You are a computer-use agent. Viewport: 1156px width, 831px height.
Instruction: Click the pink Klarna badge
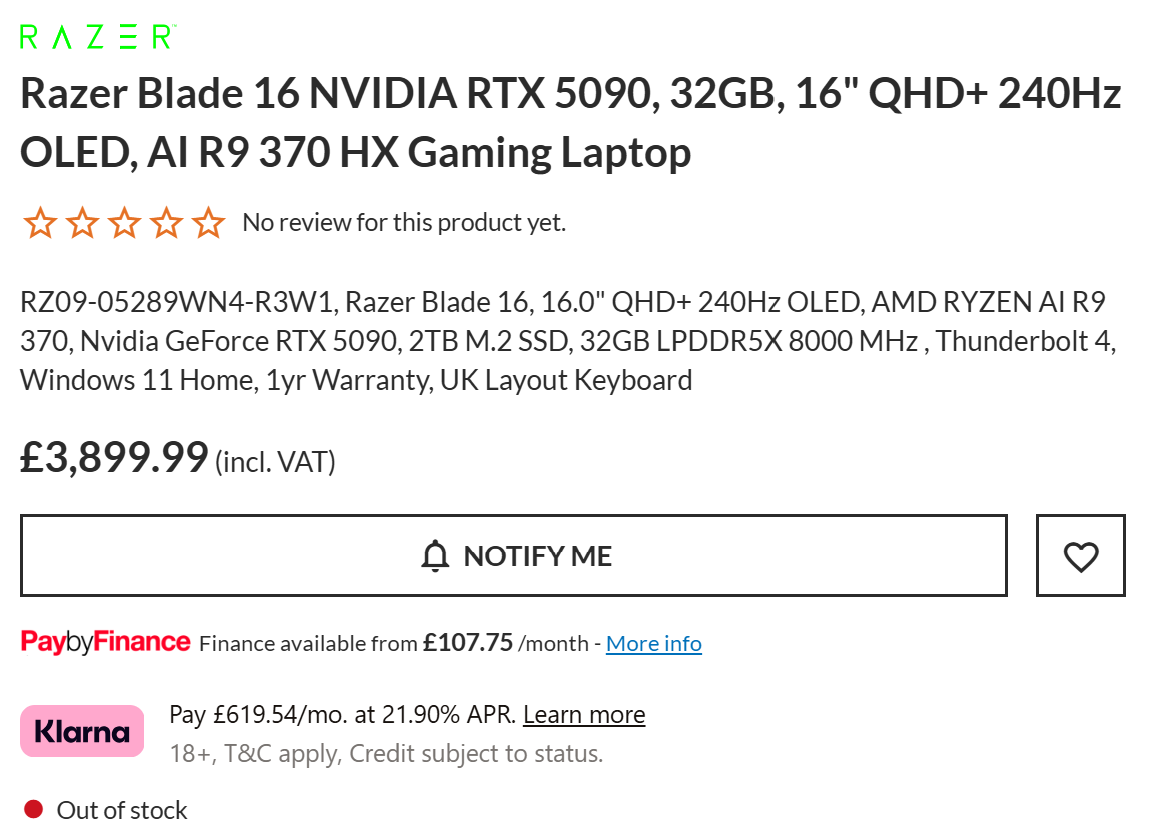(82, 732)
